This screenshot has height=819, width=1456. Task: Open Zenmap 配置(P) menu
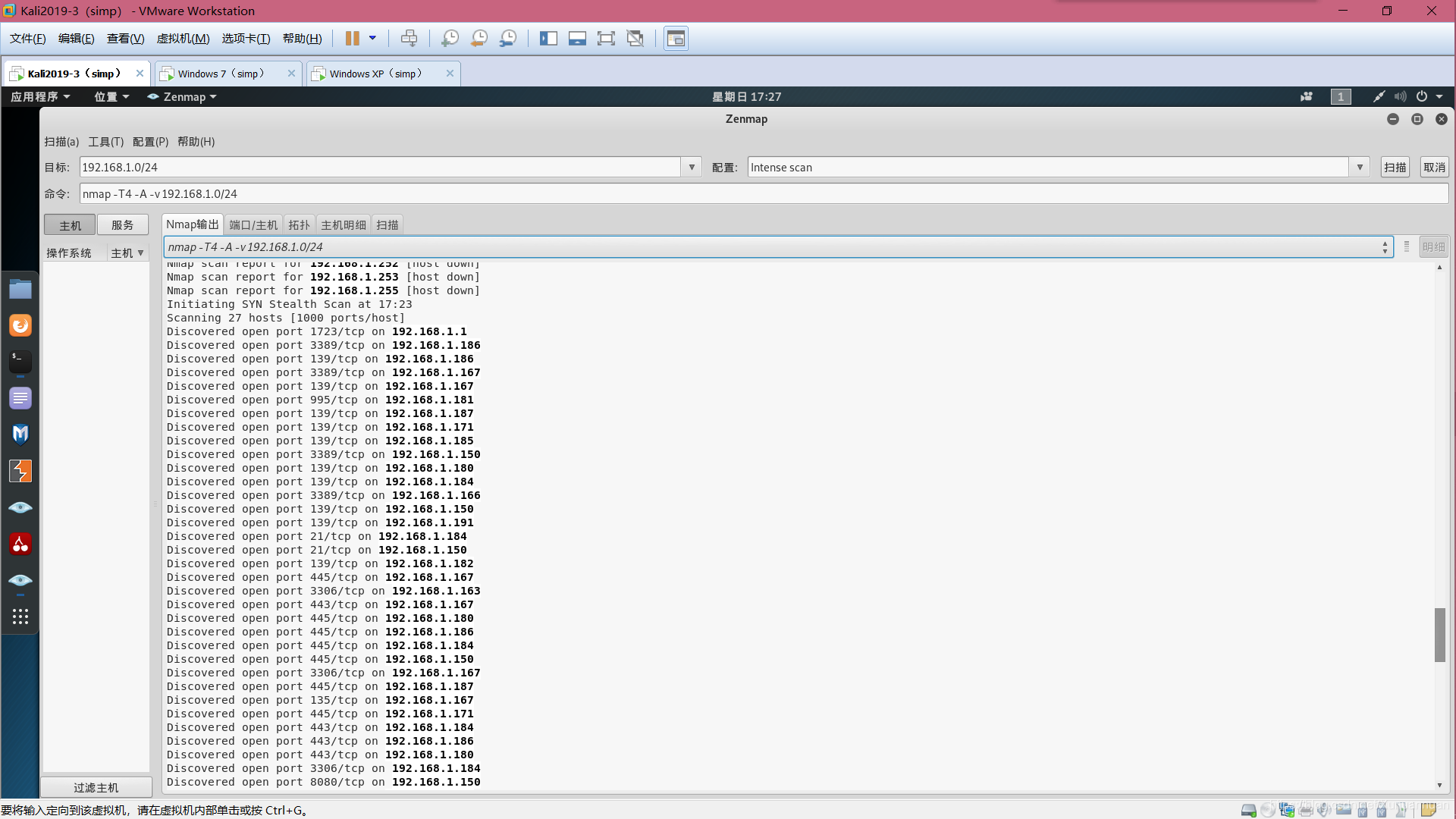pos(150,142)
